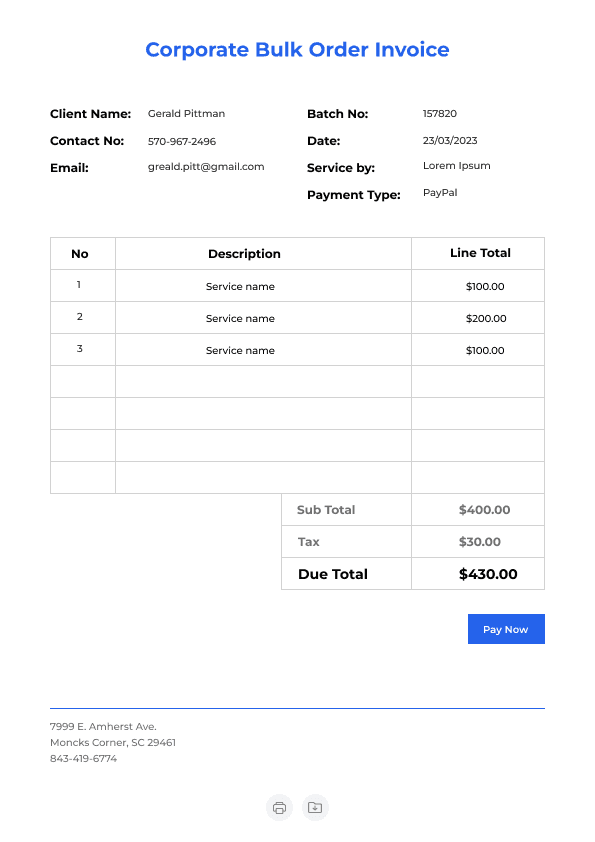The height and width of the screenshot is (842, 595).
Task: Select the Description column header
Action: tap(244, 253)
